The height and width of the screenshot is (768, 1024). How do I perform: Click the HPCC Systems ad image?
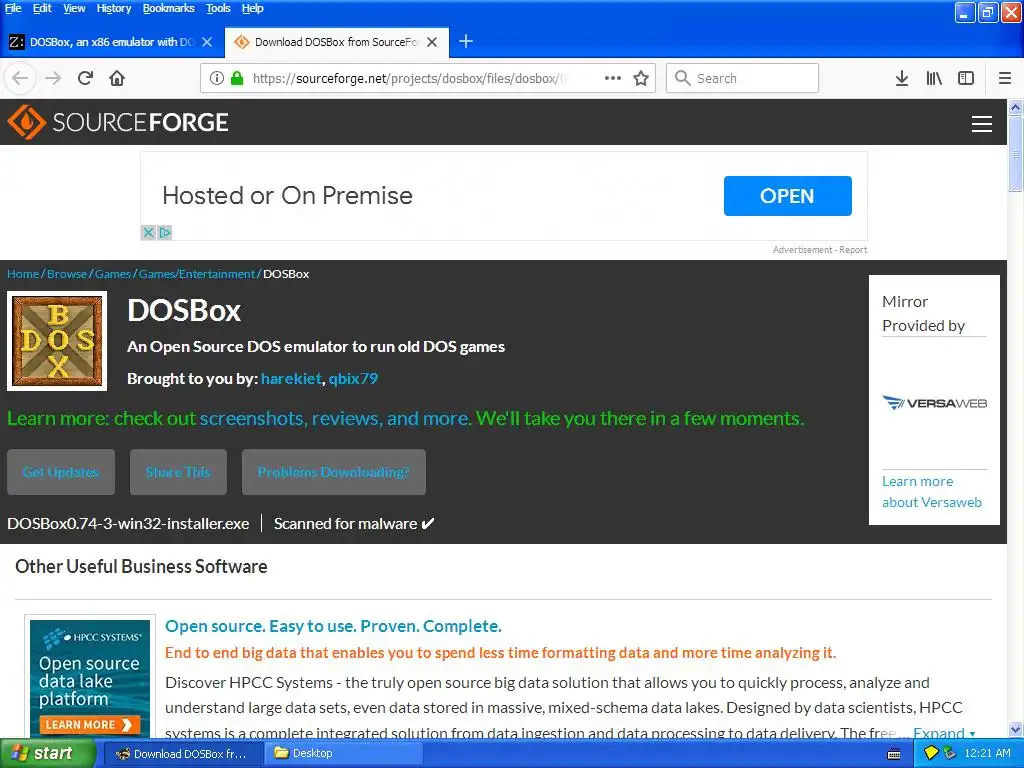click(90, 678)
